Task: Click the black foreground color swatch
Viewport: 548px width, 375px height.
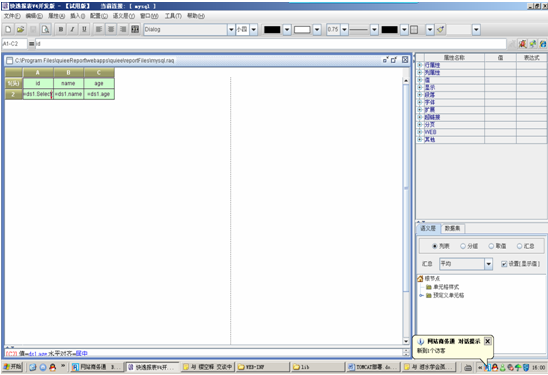Action: point(272,30)
